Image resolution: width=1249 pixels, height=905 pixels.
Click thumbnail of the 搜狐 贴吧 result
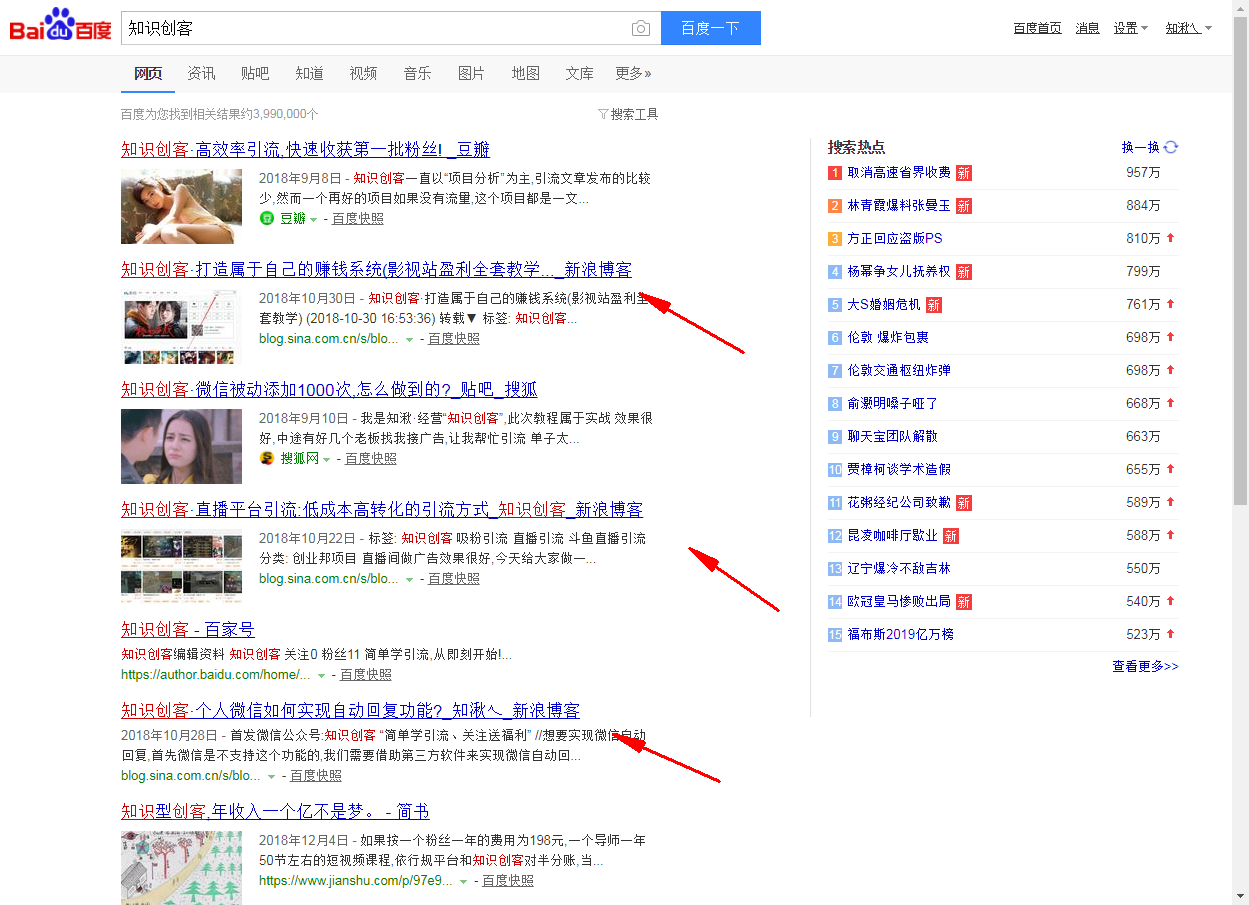coord(181,446)
